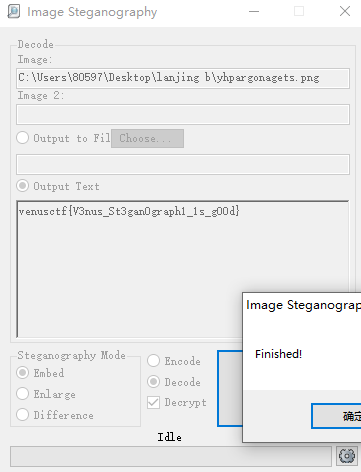The height and width of the screenshot is (472, 361).
Task: Select the Enlarge steganography mode
Action: 23,394
